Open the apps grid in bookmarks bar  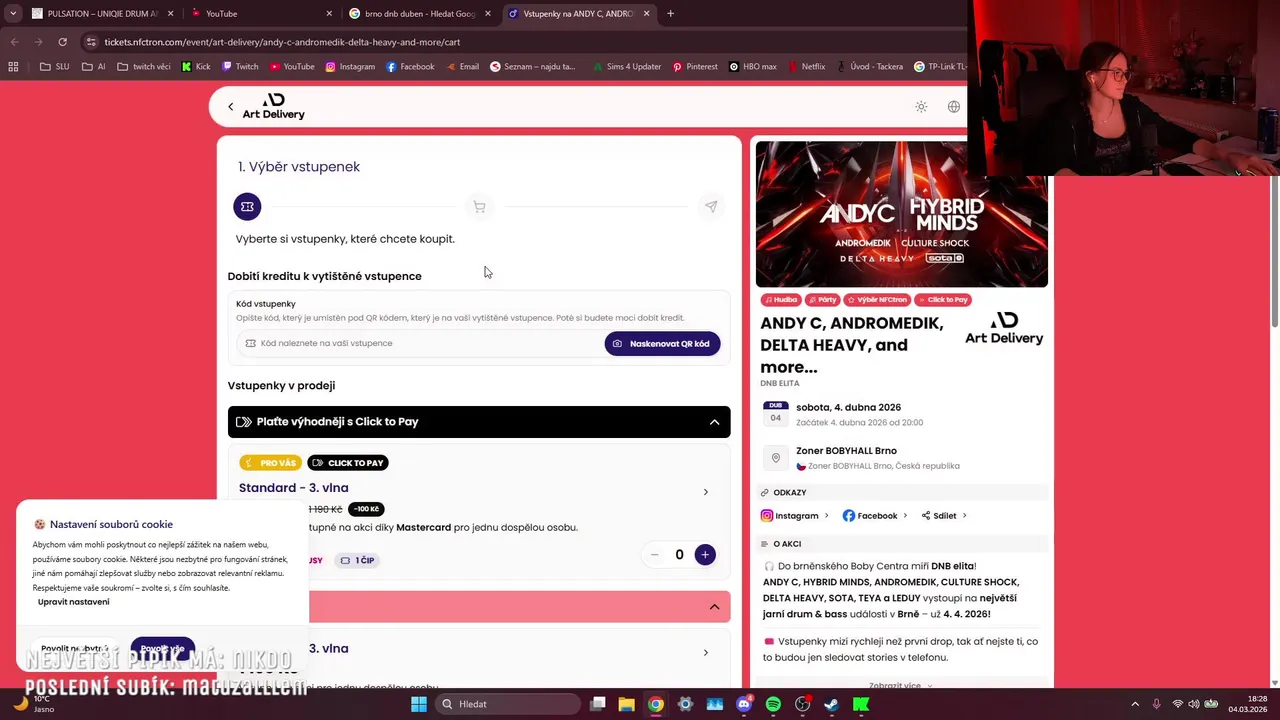(x=13, y=67)
